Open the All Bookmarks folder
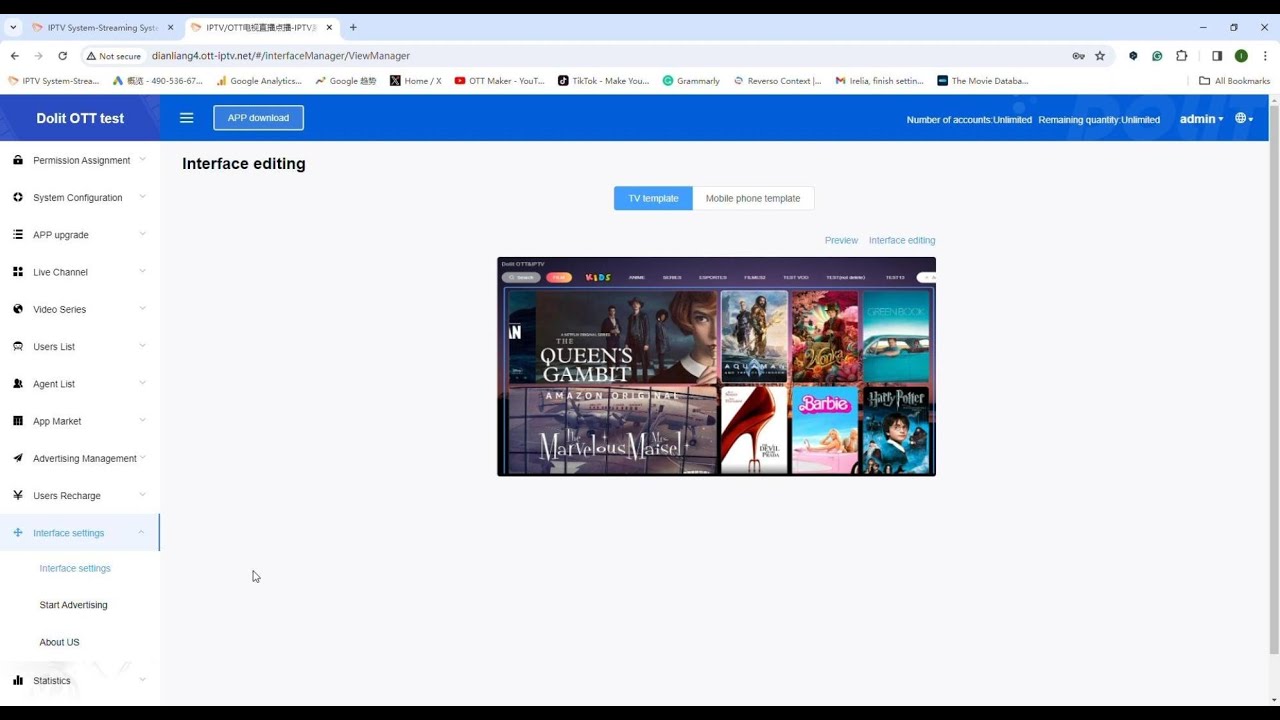 pyautogui.click(x=1234, y=81)
